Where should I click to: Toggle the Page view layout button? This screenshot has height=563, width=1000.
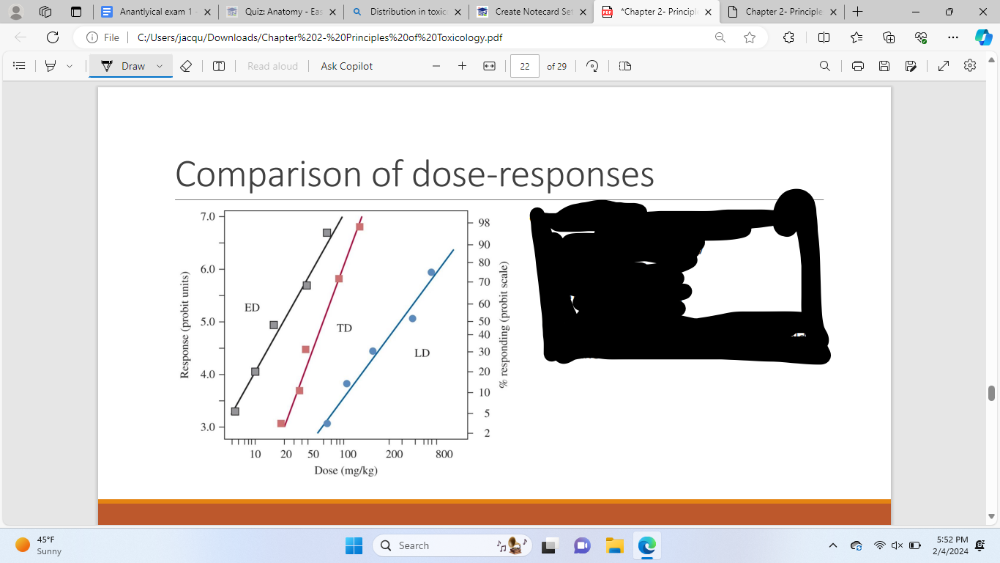tap(625, 66)
